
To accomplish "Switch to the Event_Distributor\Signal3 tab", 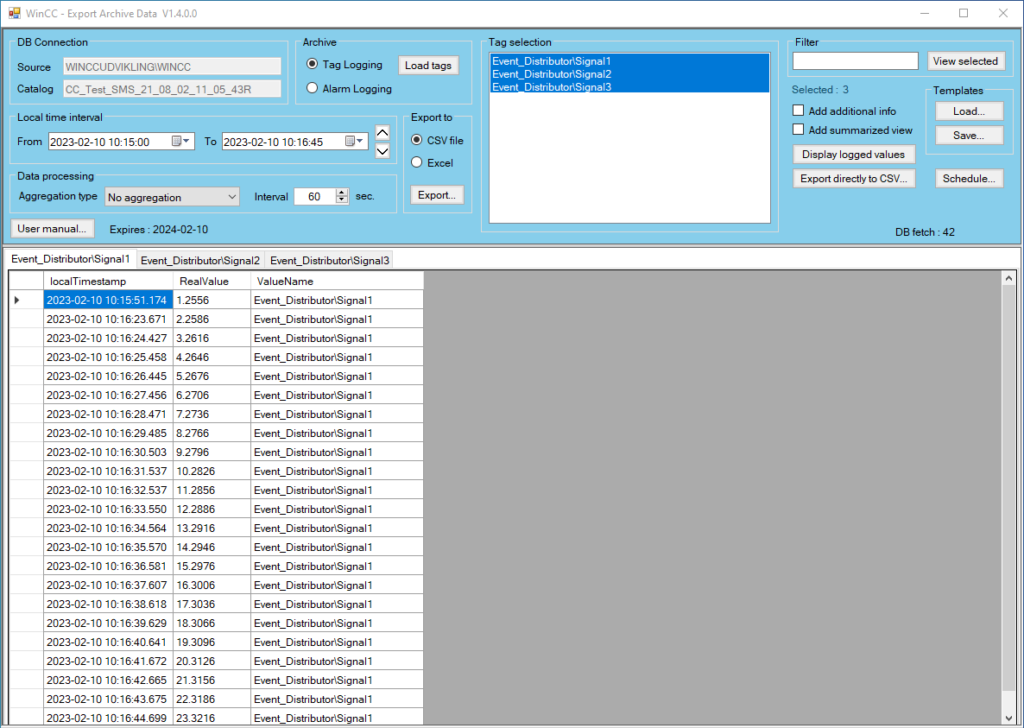I will [330, 260].
